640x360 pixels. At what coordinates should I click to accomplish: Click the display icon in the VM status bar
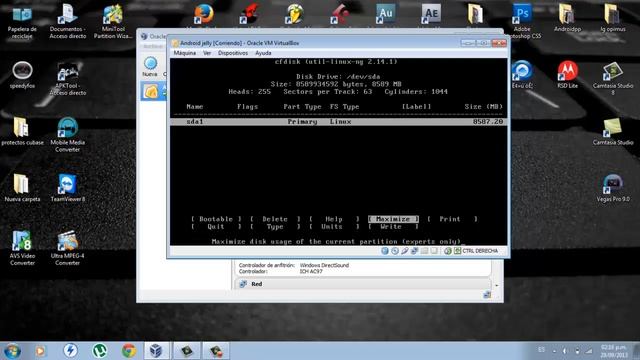click(434, 251)
